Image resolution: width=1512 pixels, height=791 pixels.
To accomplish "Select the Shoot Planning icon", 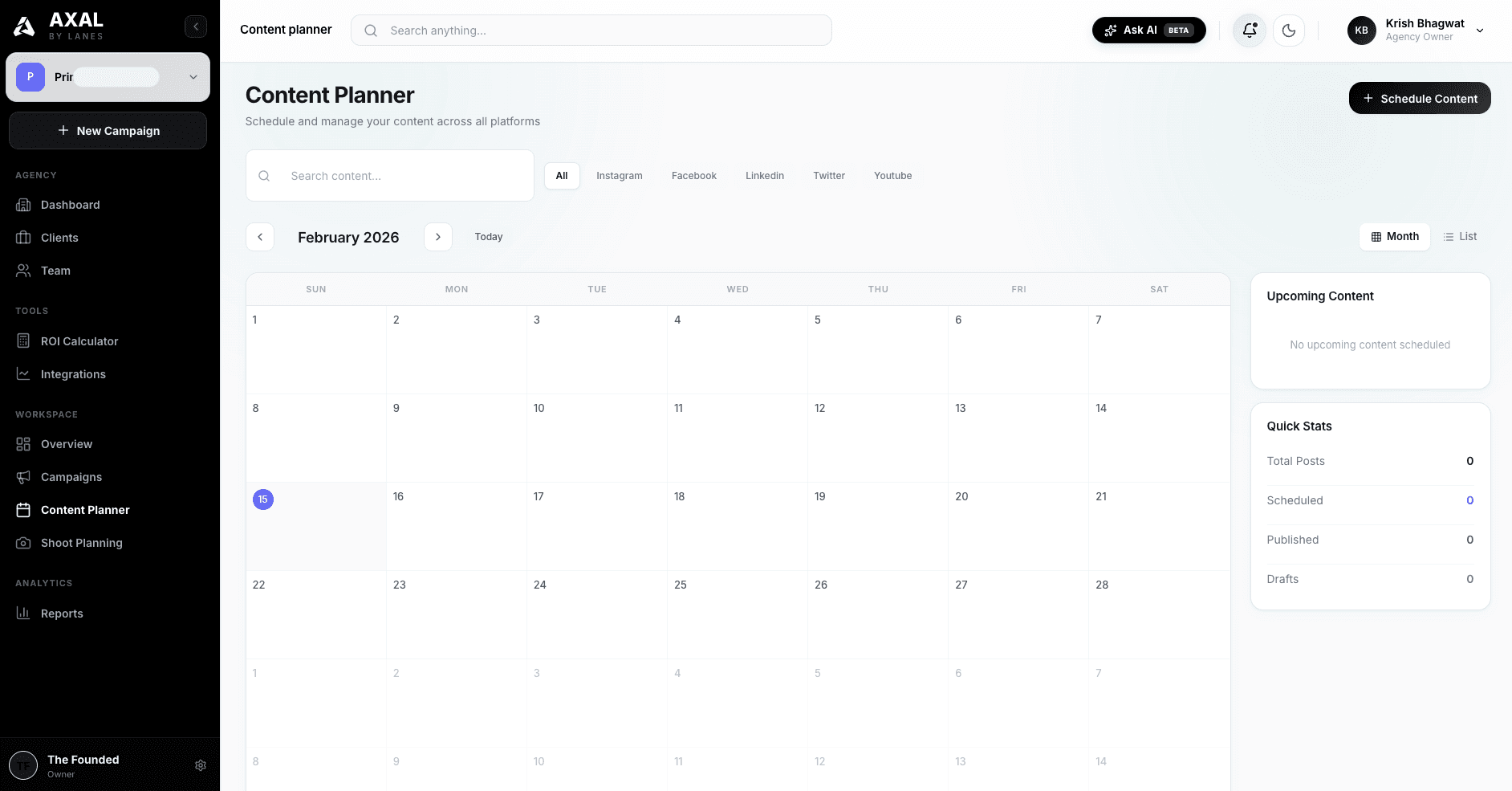I will [24, 543].
